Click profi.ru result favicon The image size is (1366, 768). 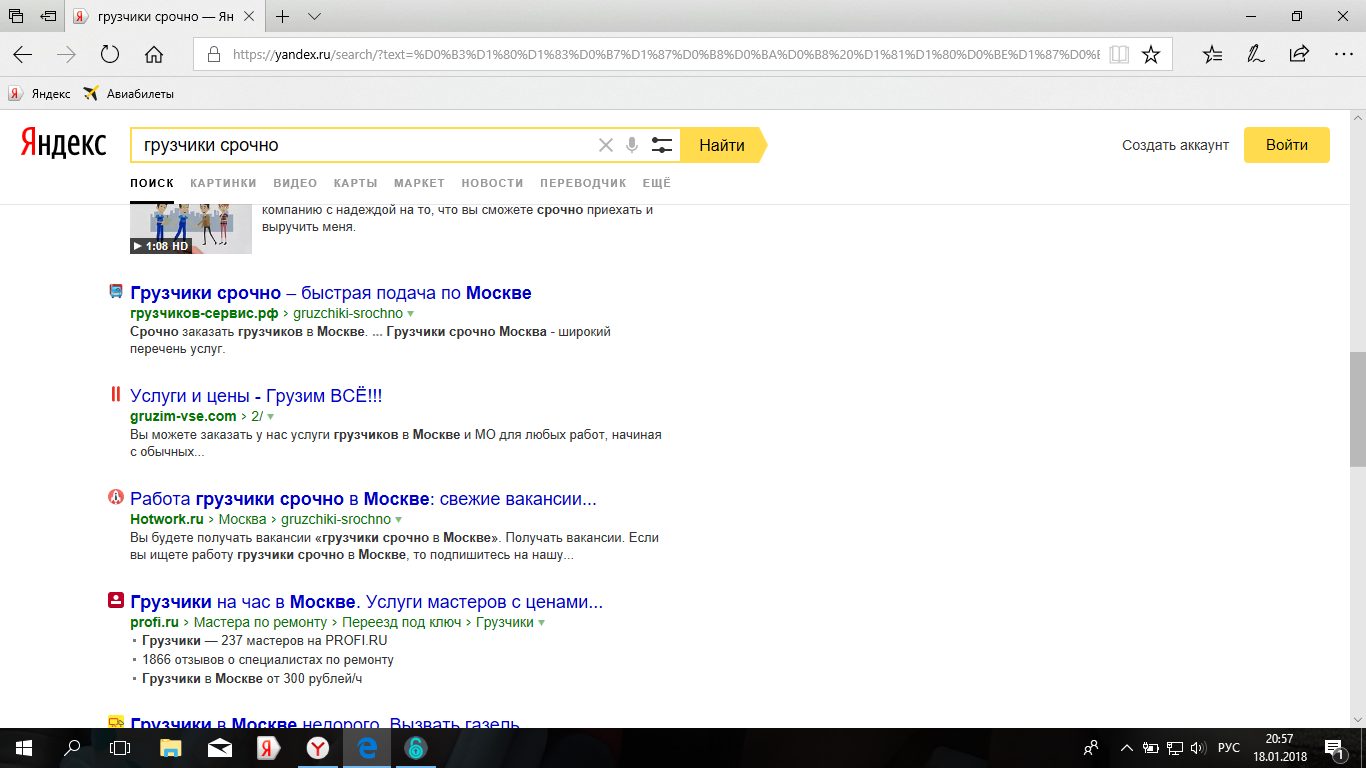[x=116, y=601]
